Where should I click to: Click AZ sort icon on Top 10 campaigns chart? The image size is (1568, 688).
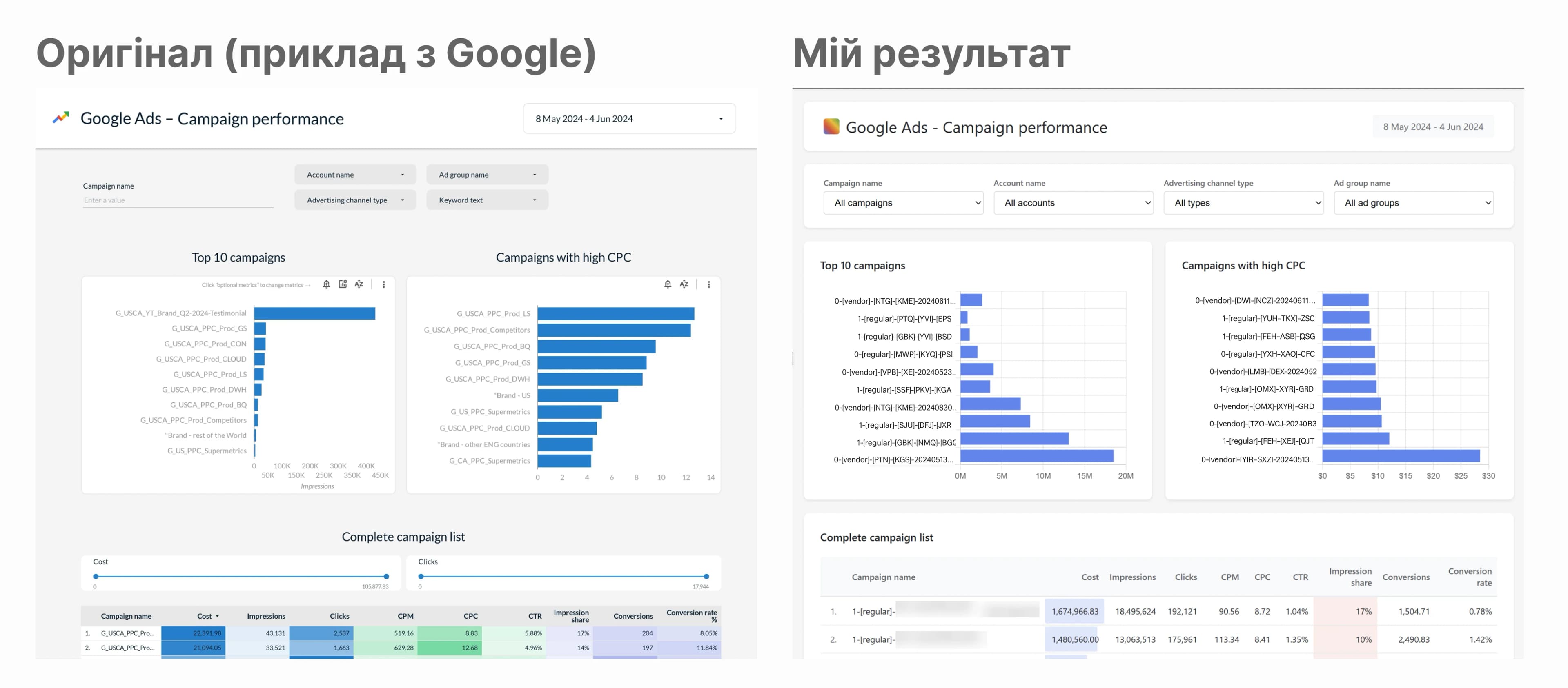coord(359,284)
